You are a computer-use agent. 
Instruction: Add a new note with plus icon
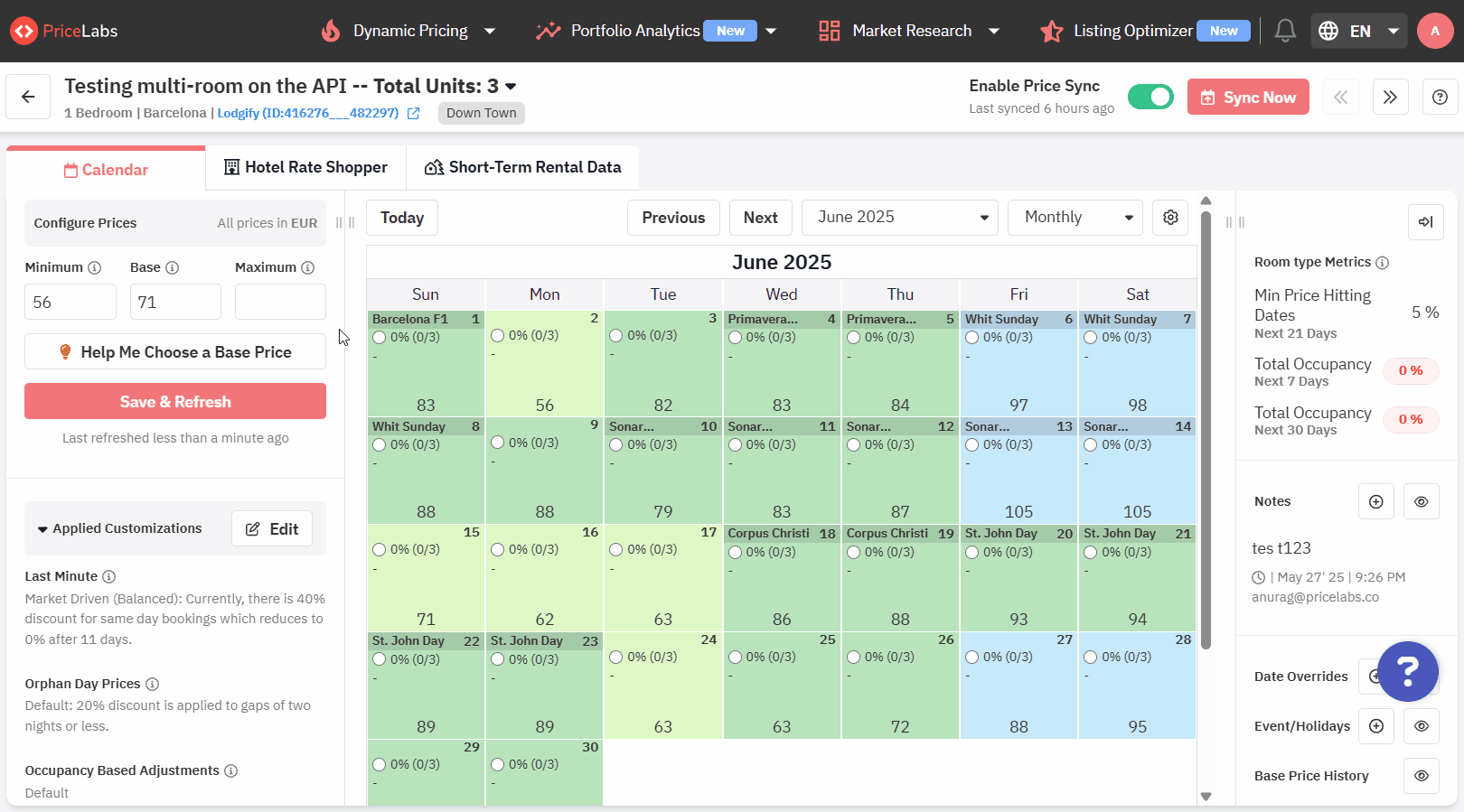point(1375,501)
